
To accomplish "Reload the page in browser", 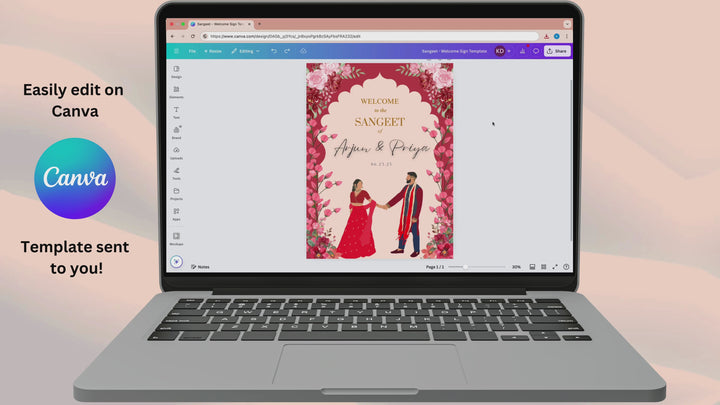I will coord(193,36).
